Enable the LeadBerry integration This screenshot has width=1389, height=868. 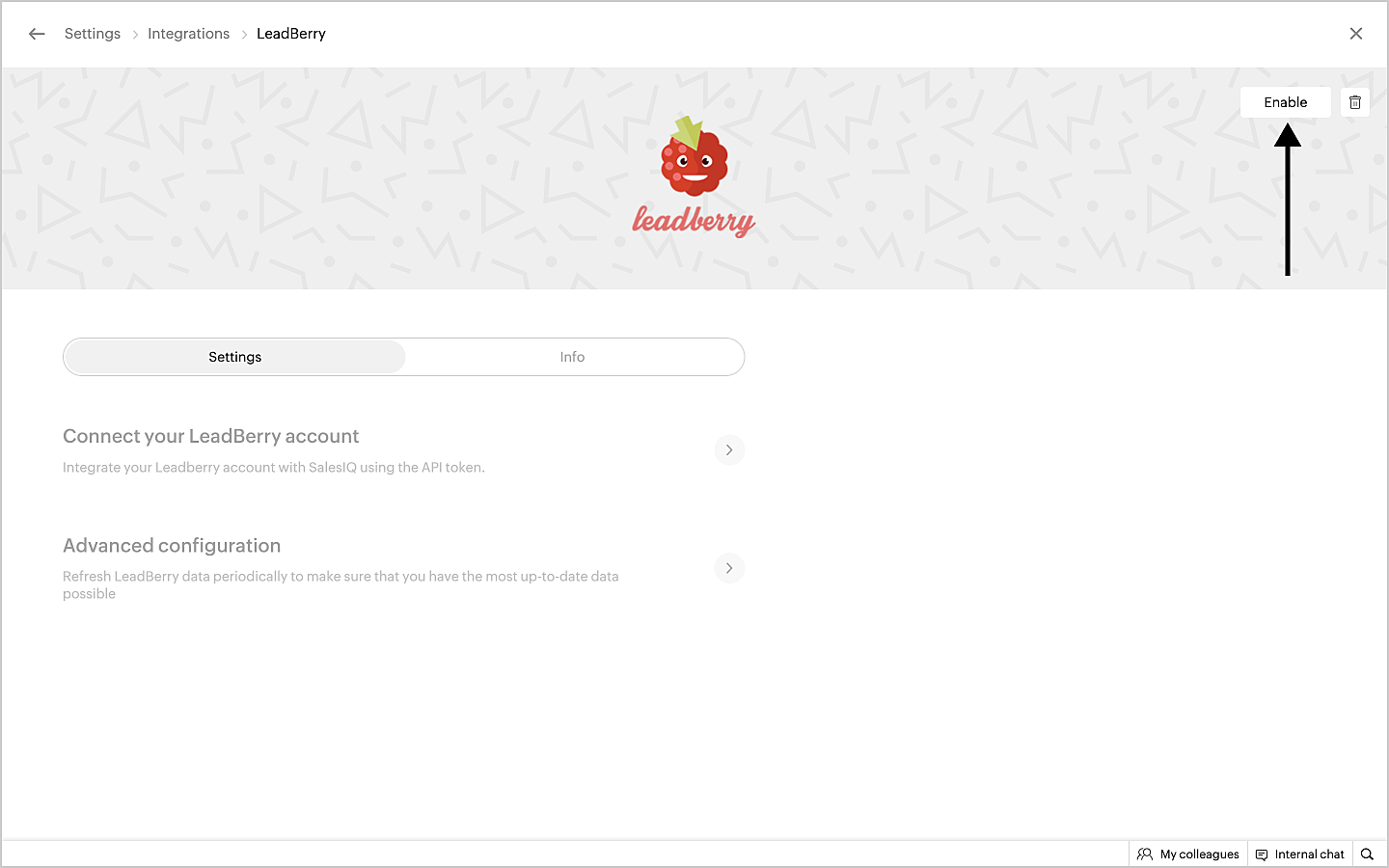pyautogui.click(x=1286, y=102)
